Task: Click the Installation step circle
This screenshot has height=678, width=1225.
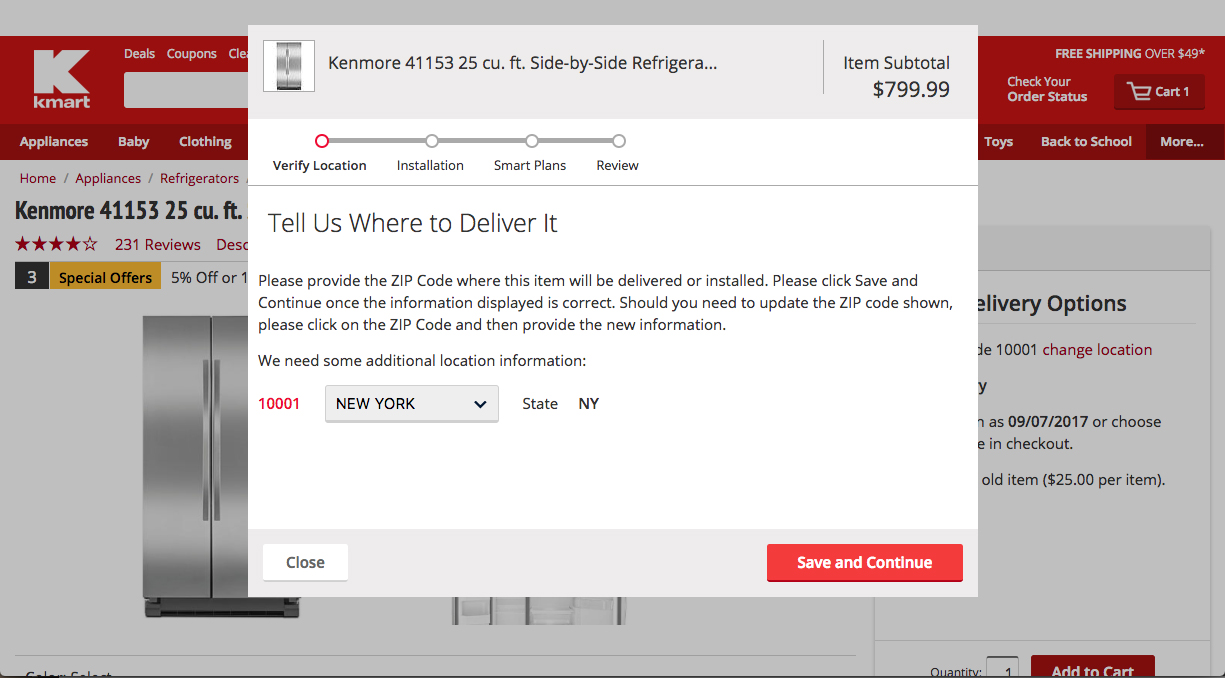Action: pyautogui.click(x=432, y=141)
